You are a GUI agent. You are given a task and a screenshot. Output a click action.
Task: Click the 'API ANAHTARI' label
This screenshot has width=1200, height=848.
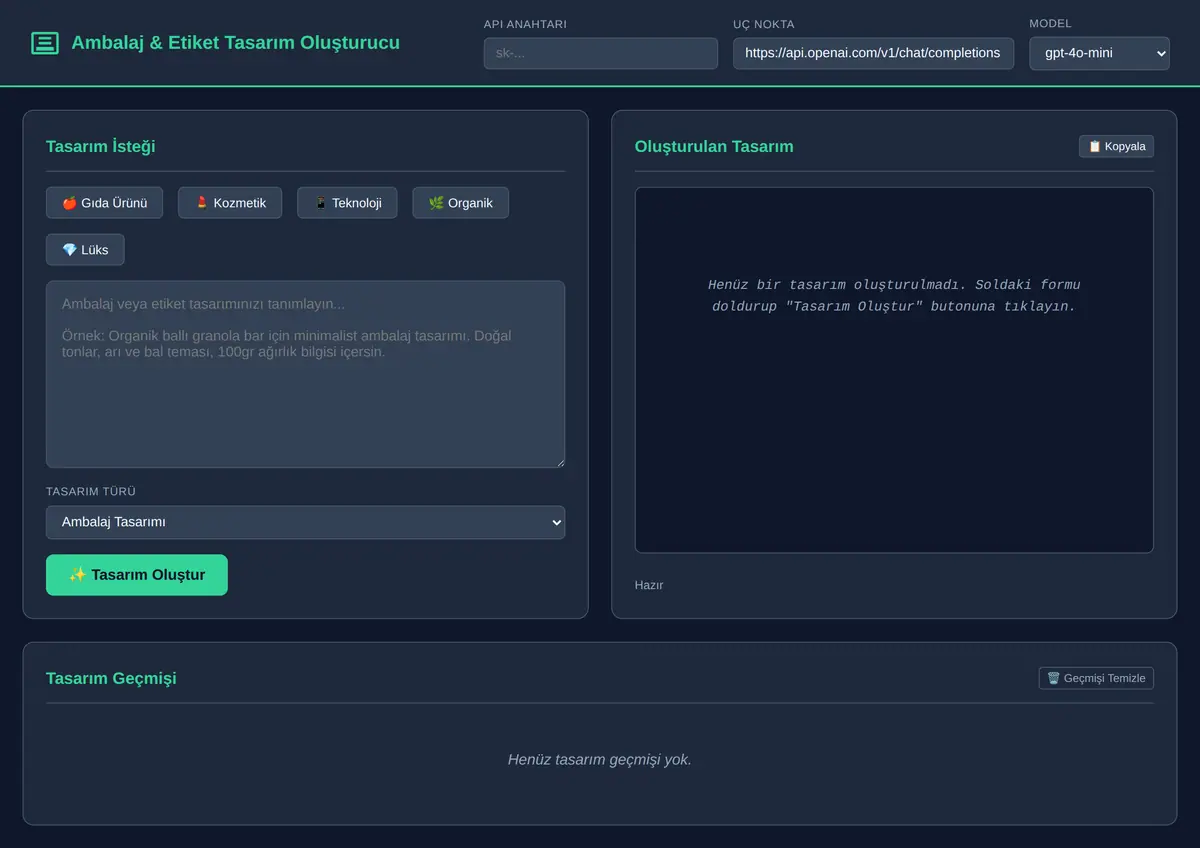(x=525, y=24)
